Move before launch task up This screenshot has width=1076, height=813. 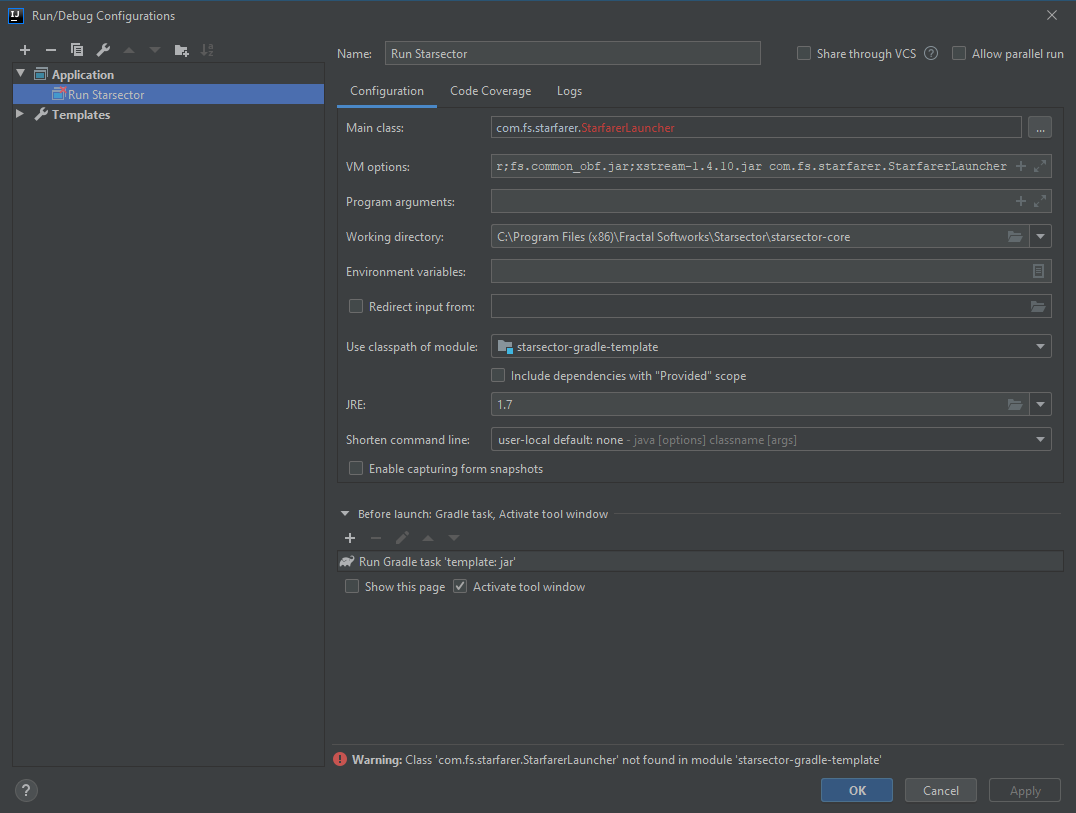tap(428, 538)
